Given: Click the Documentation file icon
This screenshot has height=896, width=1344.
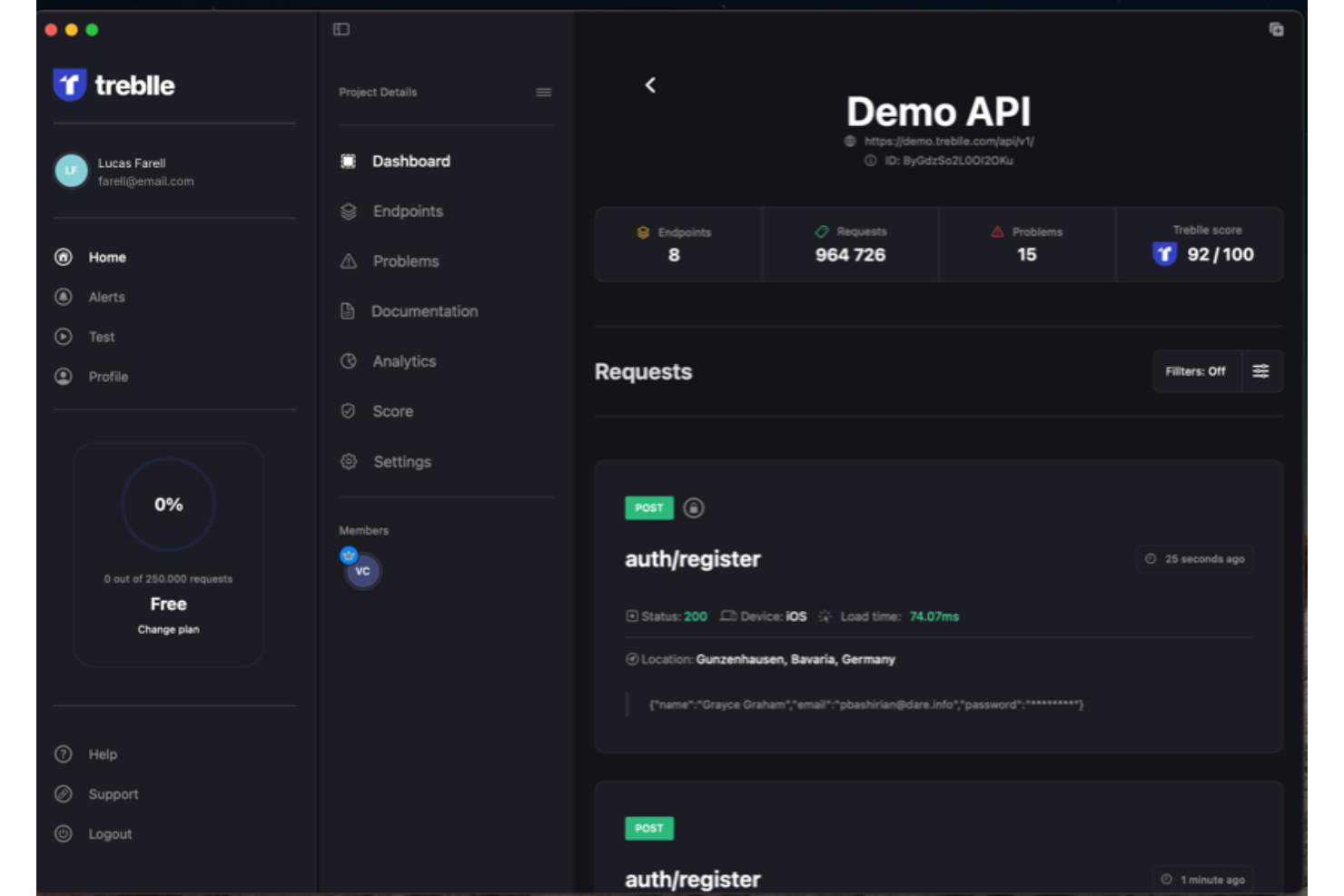Looking at the screenshot, I should point(347,310).
